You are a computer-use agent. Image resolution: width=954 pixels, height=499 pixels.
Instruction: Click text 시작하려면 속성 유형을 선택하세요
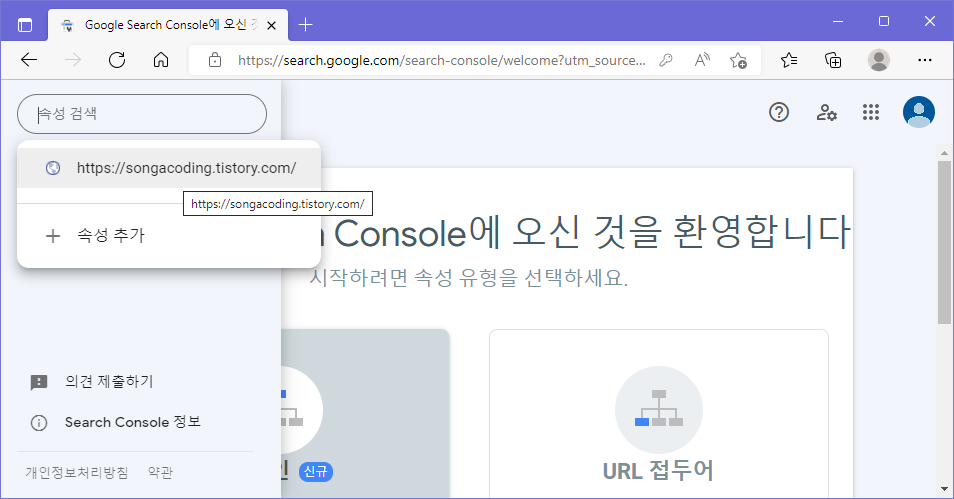[468, 278]
